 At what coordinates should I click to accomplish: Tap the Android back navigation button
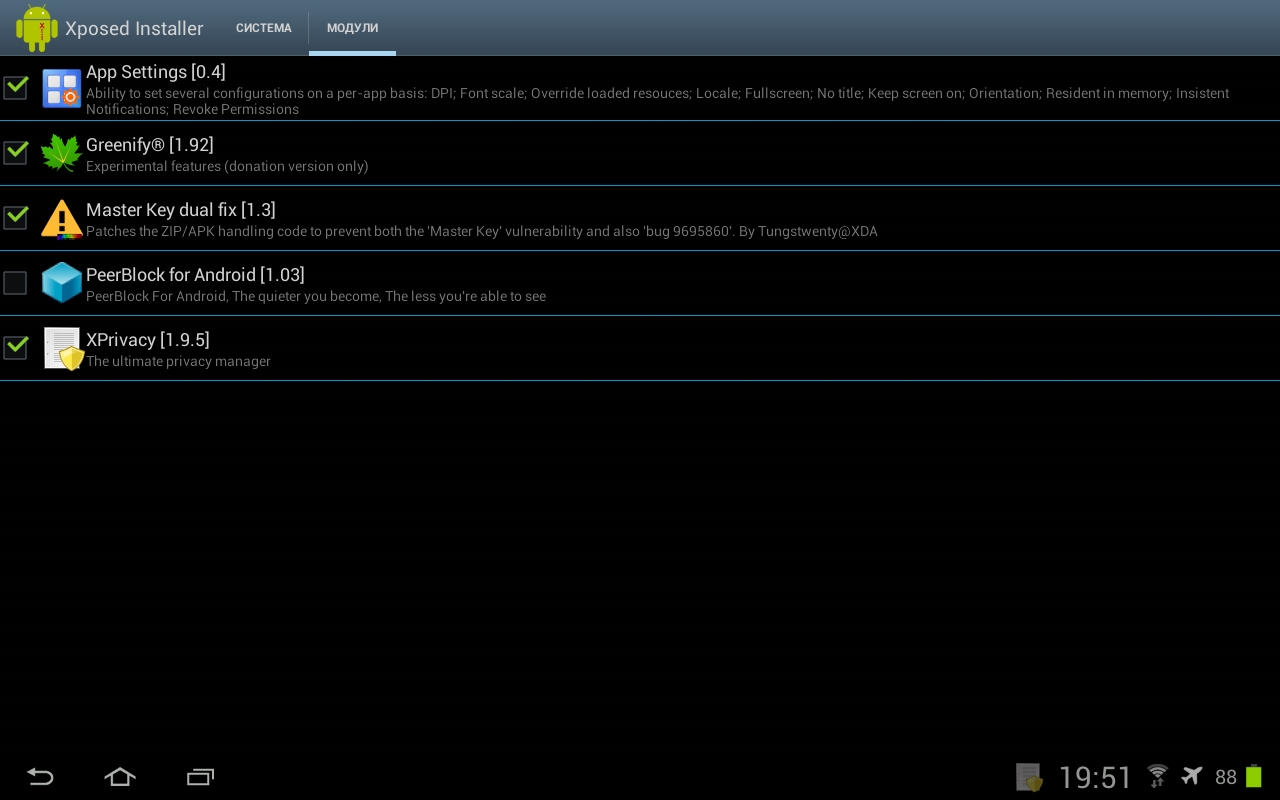click(40, 776)
